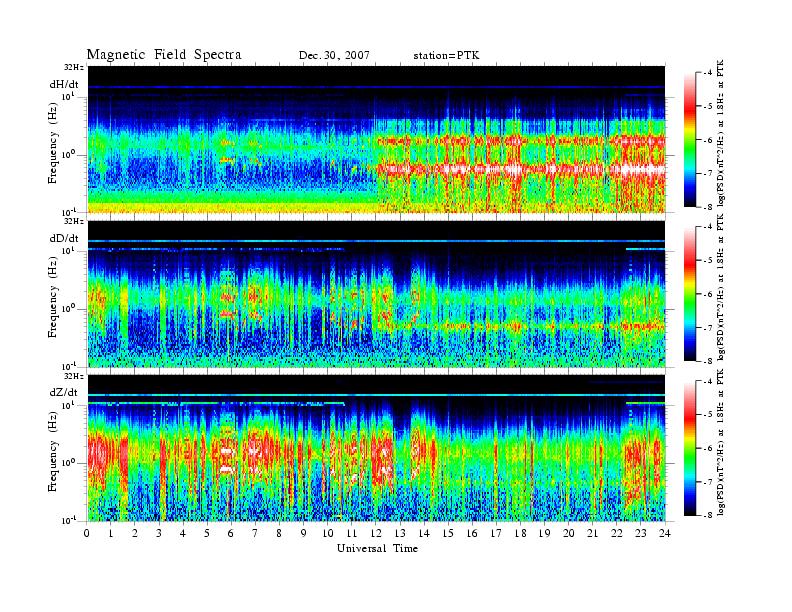Click the 10^-1 frequency tick on dZ/dt panel
792x612 pixels.
67,520
